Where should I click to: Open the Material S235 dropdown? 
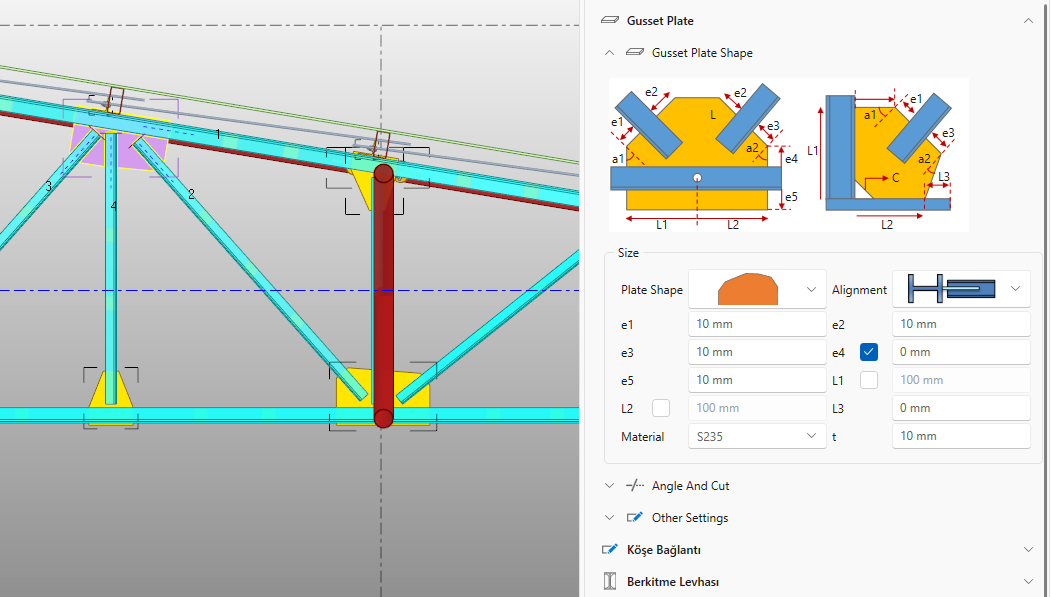tap(757, 436)
